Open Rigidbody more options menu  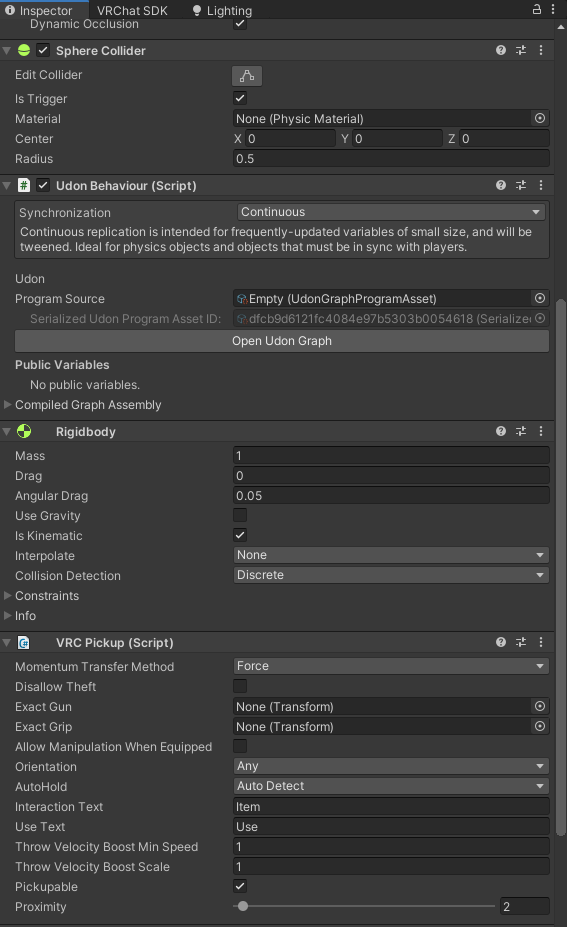[541, 431]
